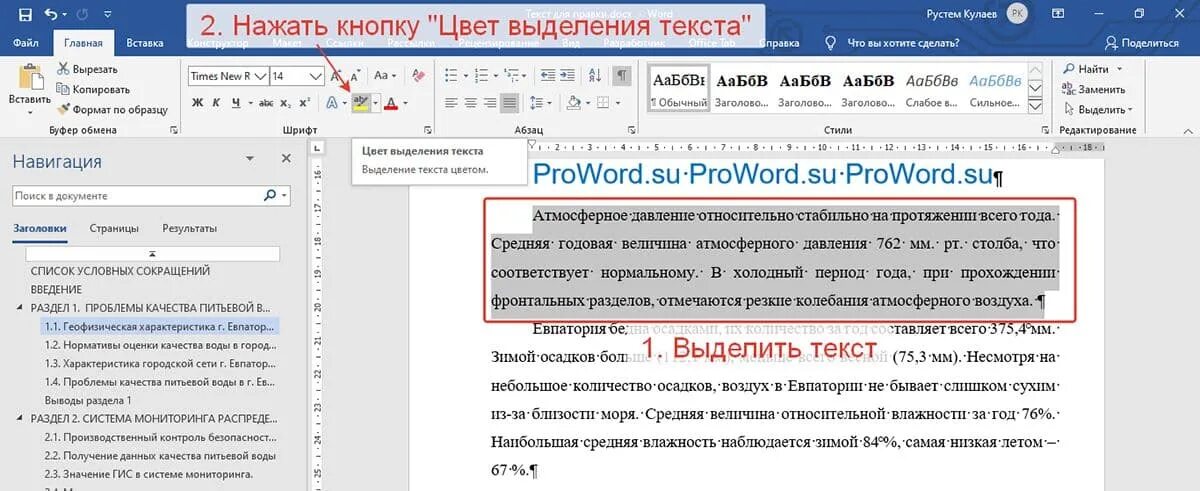Switch to Результаты tab in navigation
The width and height of the screenshot is (1200, 491).
[190, 228]
